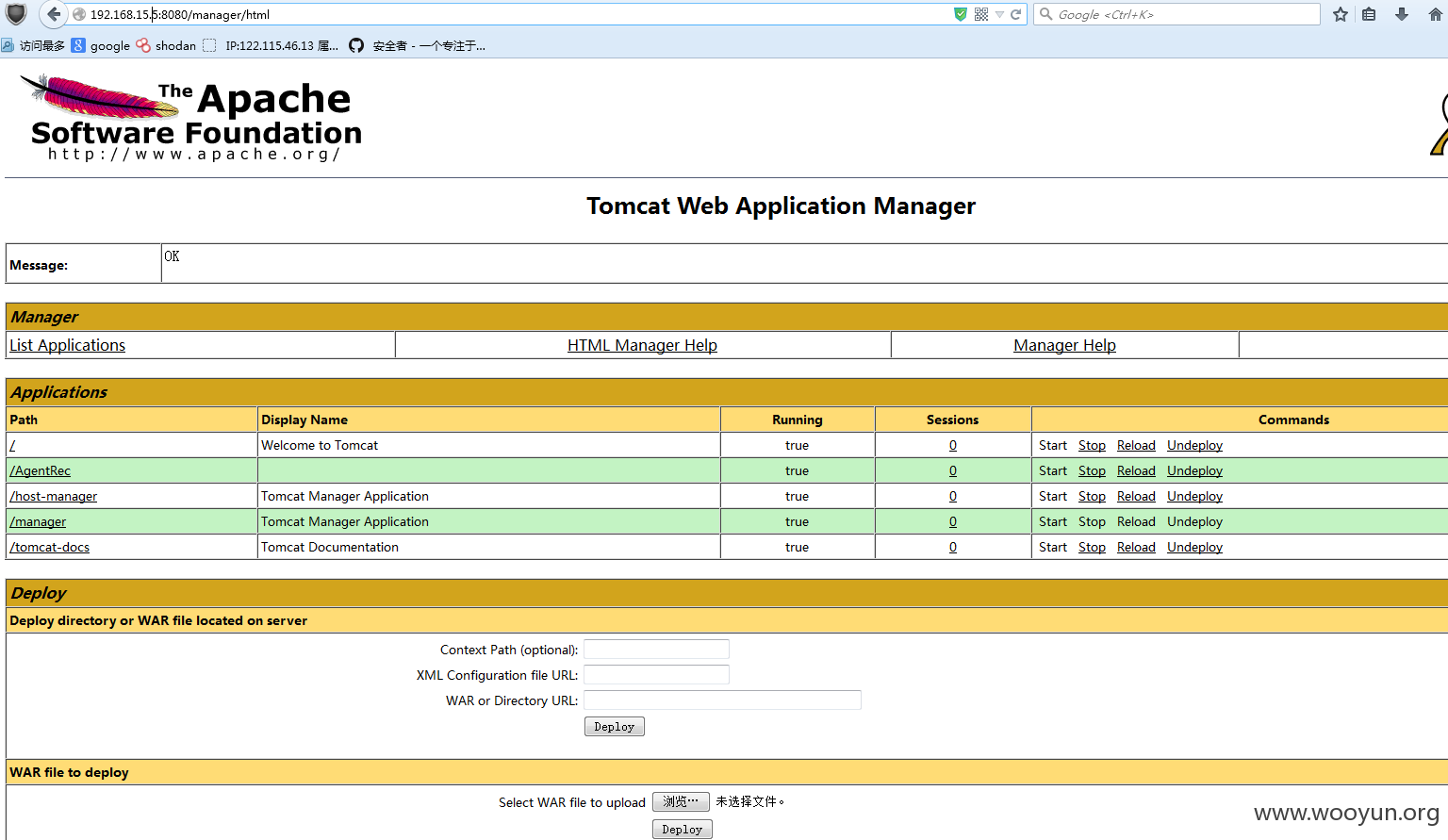
Task: Select the "Tomcat Documentation" display name
Action: (330, 547)
